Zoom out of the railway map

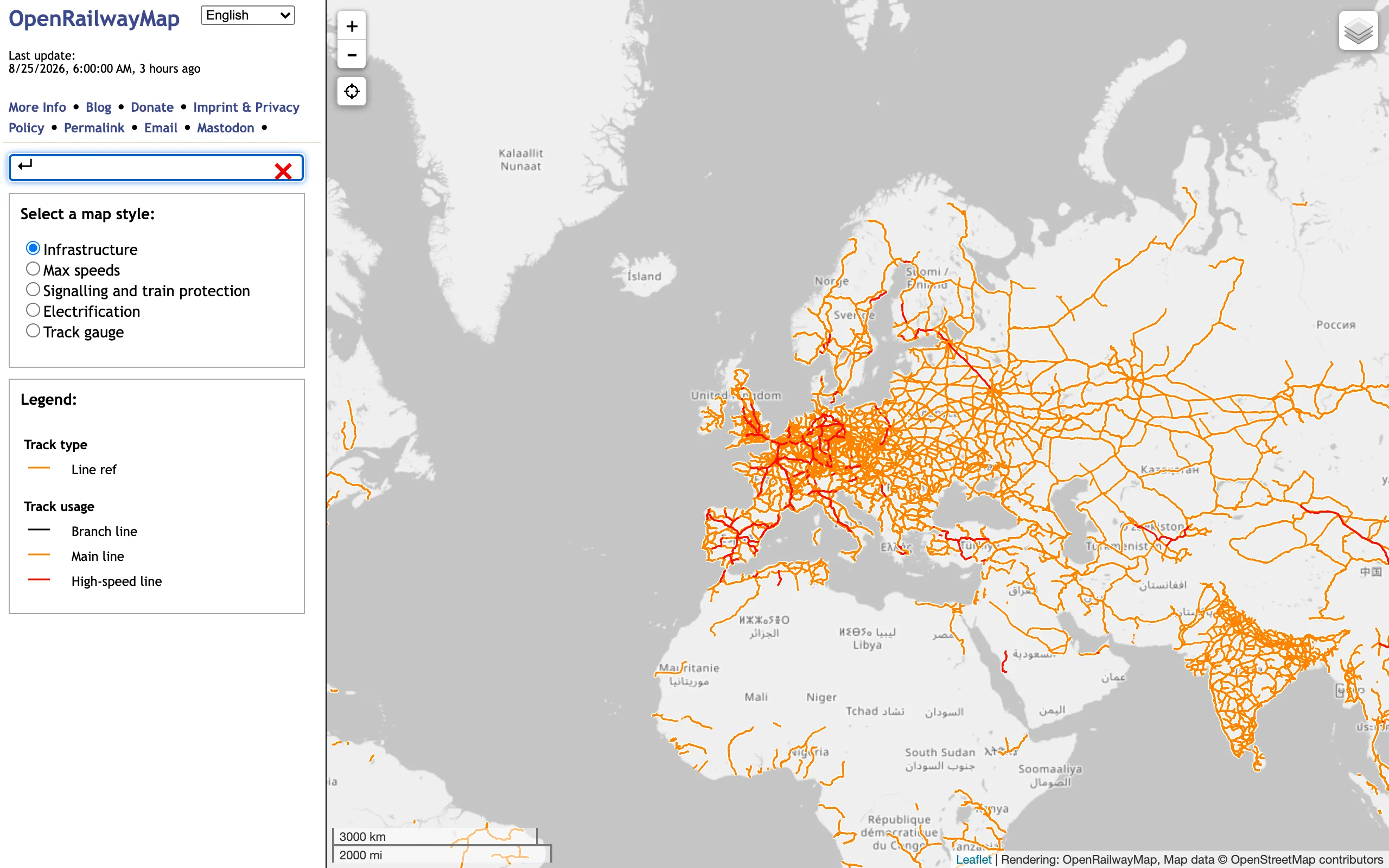(352, 55)
